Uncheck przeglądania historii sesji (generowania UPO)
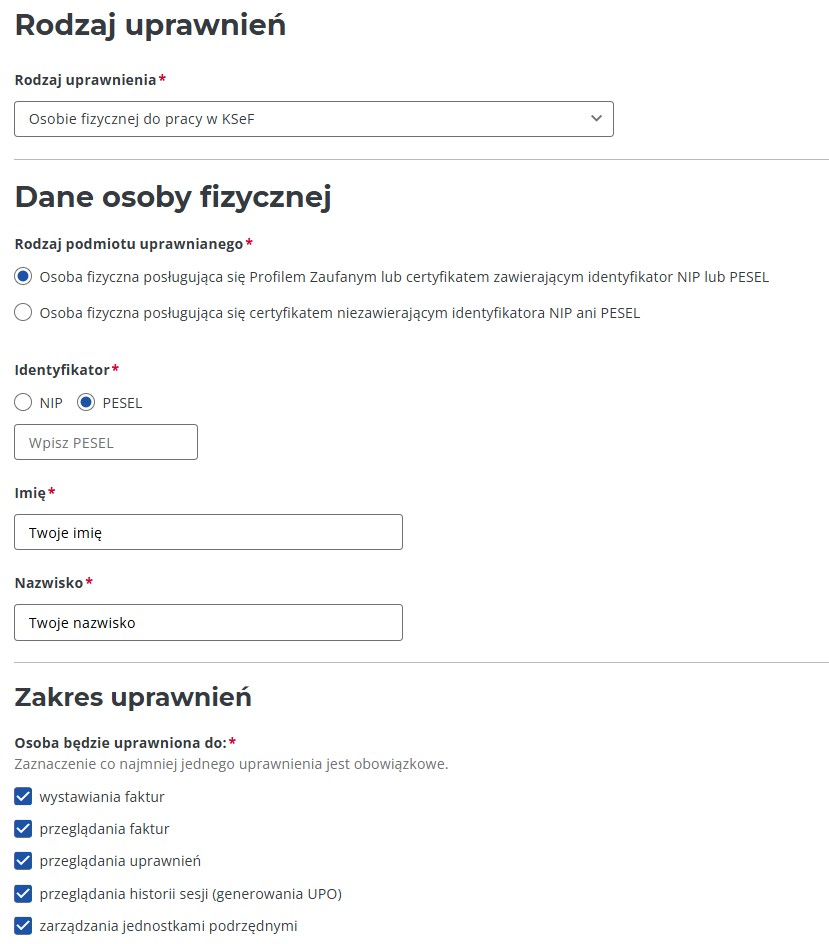829x944 pixels. (x=23, y=893)
